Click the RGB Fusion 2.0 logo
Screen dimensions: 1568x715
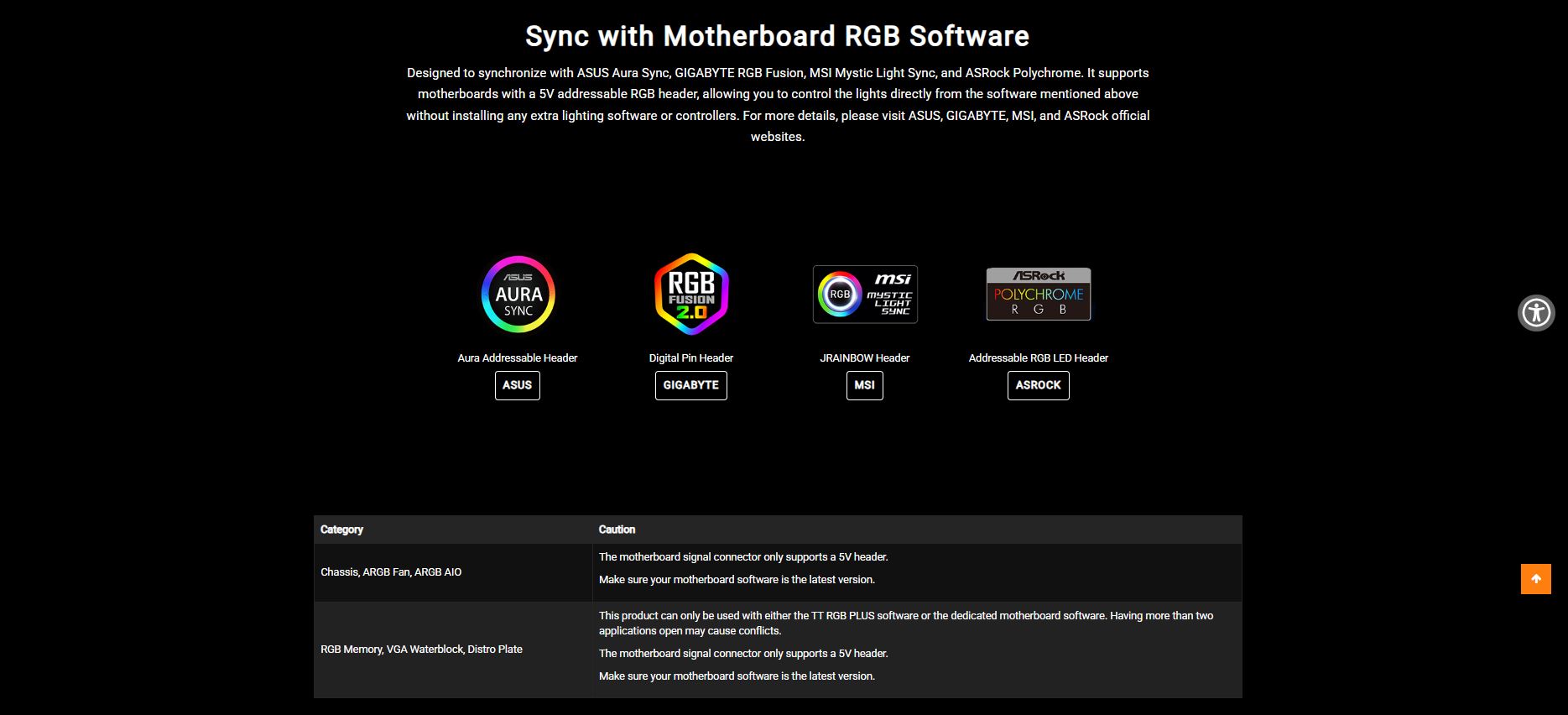click(691, 295)
